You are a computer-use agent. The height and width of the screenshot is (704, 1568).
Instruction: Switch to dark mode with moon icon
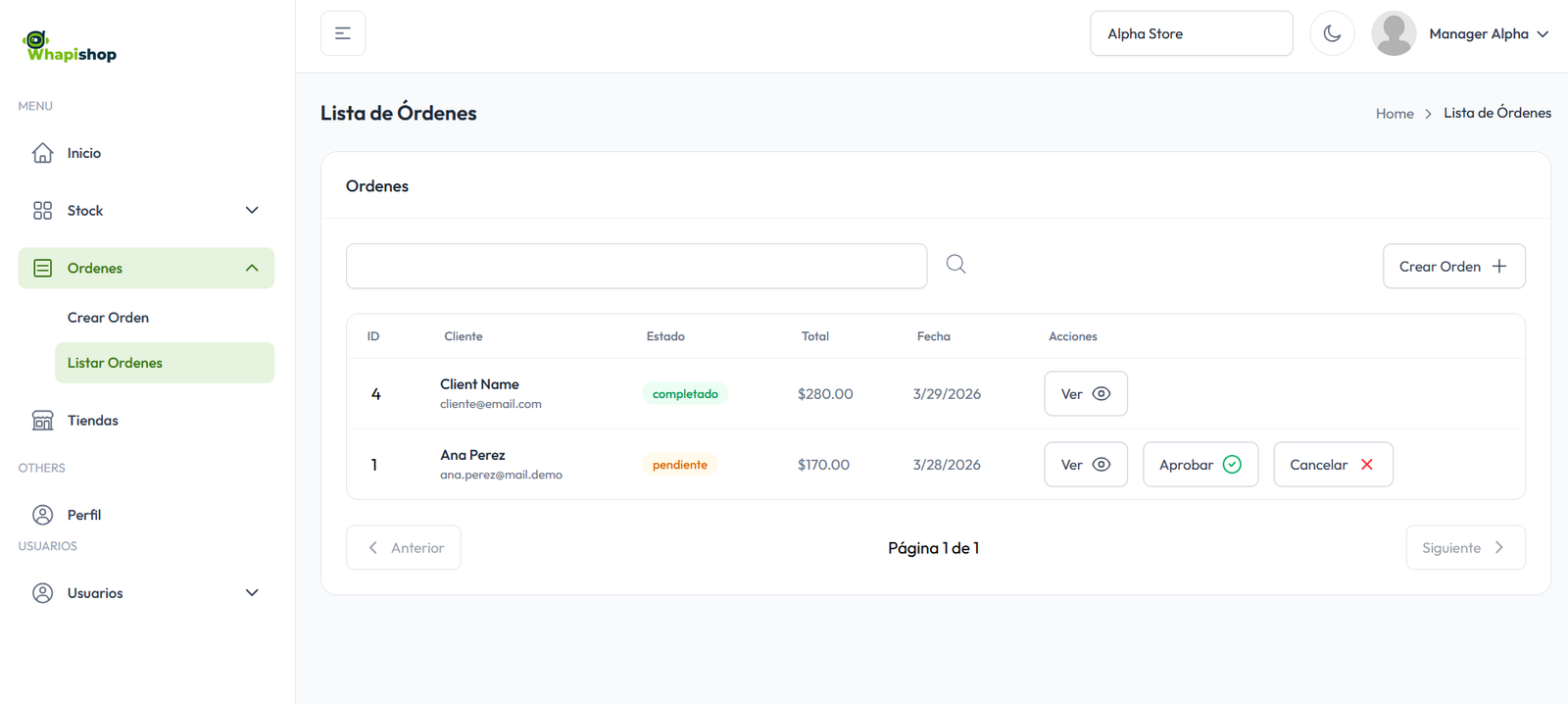[1332, 33]
